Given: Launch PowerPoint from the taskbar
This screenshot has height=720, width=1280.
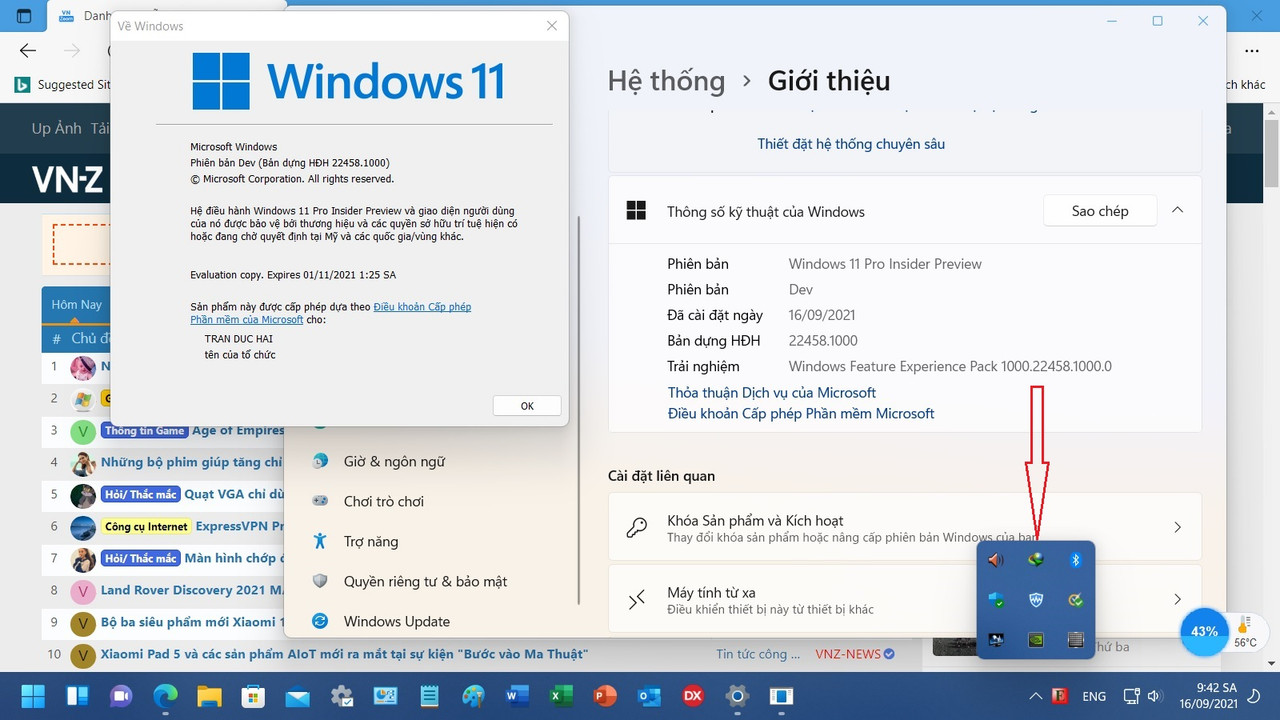Looking at the screenshot, I should (605, 696).
